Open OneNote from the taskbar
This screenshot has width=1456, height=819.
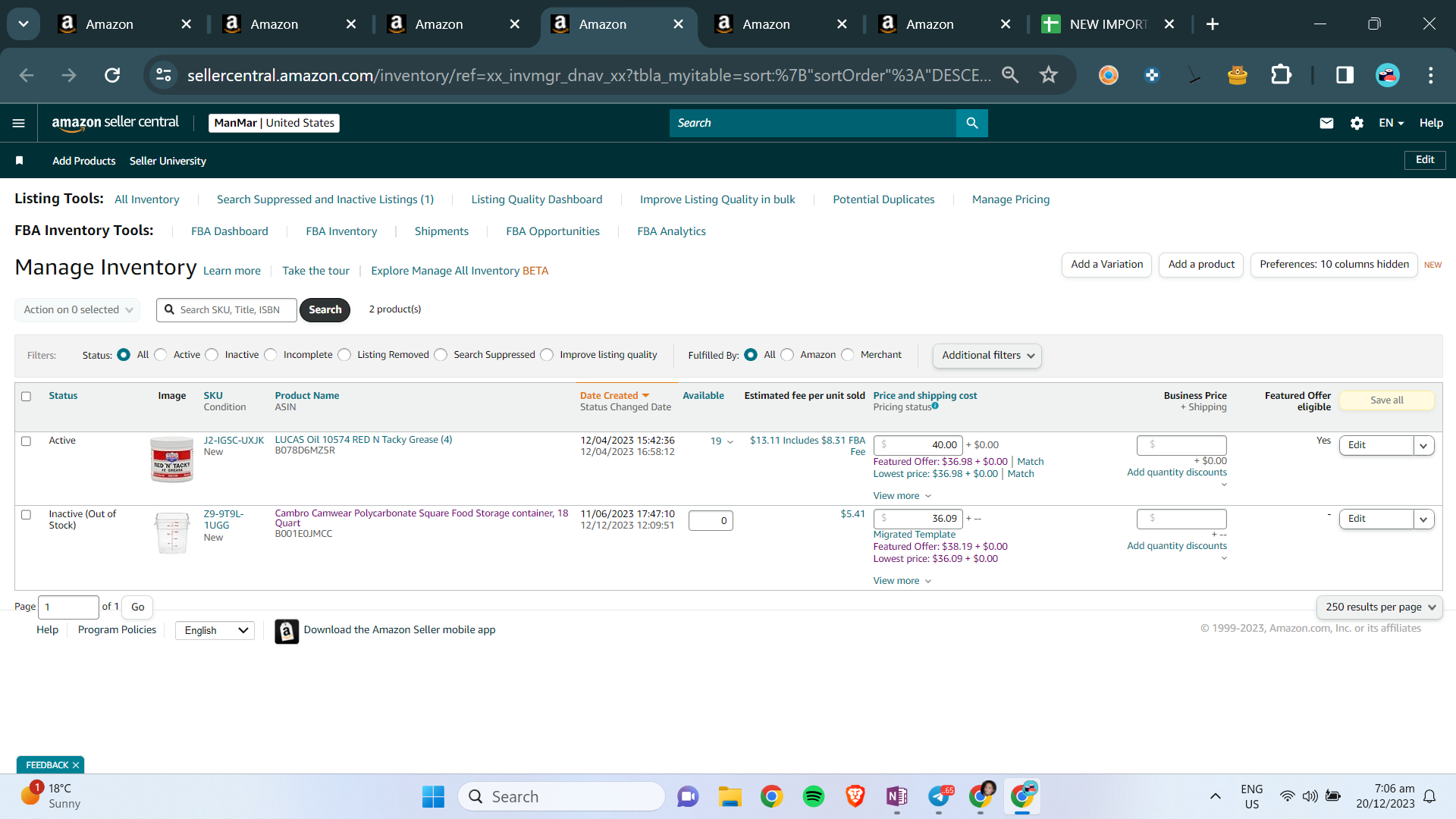pyautogui.click(x=897, y=797)
